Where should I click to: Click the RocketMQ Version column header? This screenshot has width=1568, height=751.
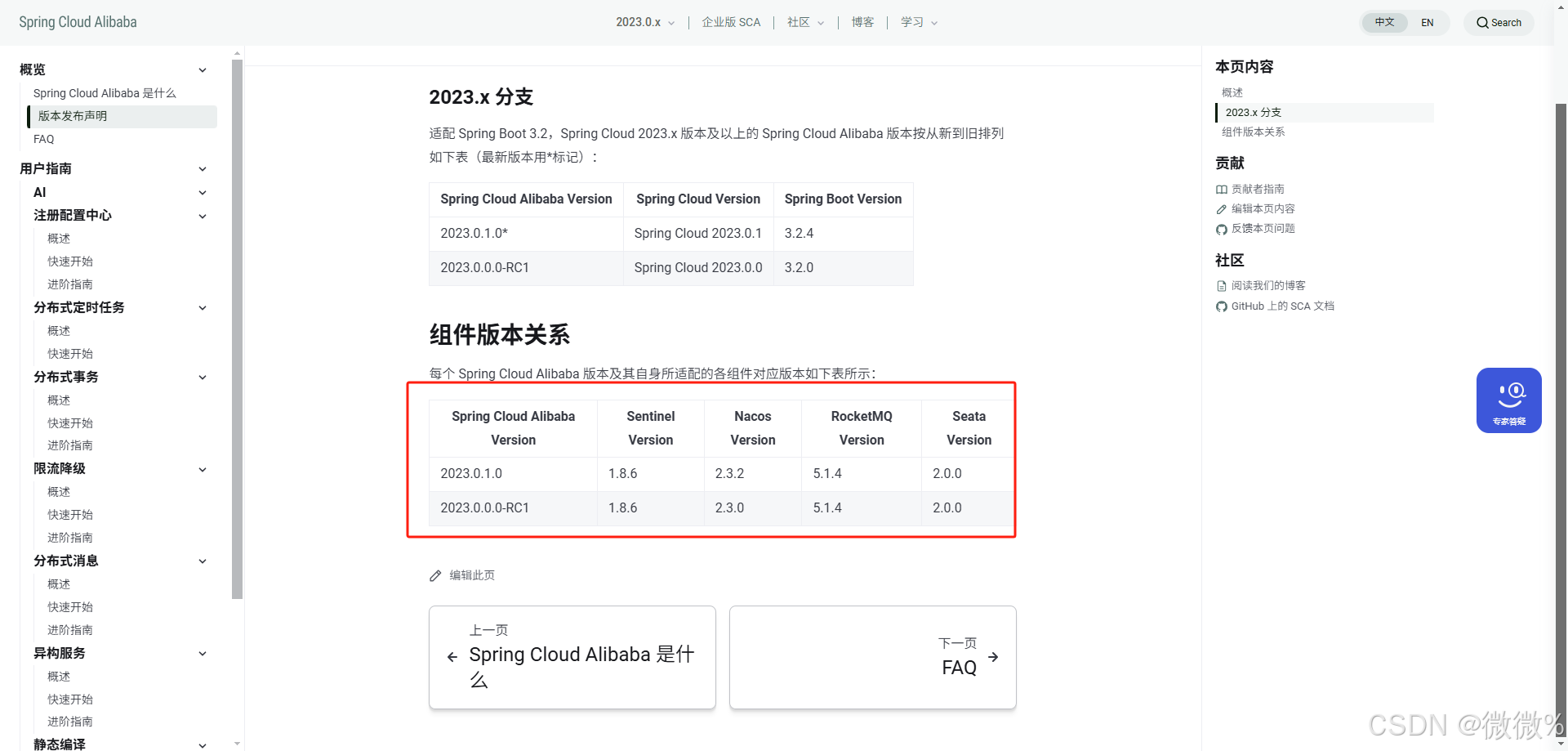point(862,428)
